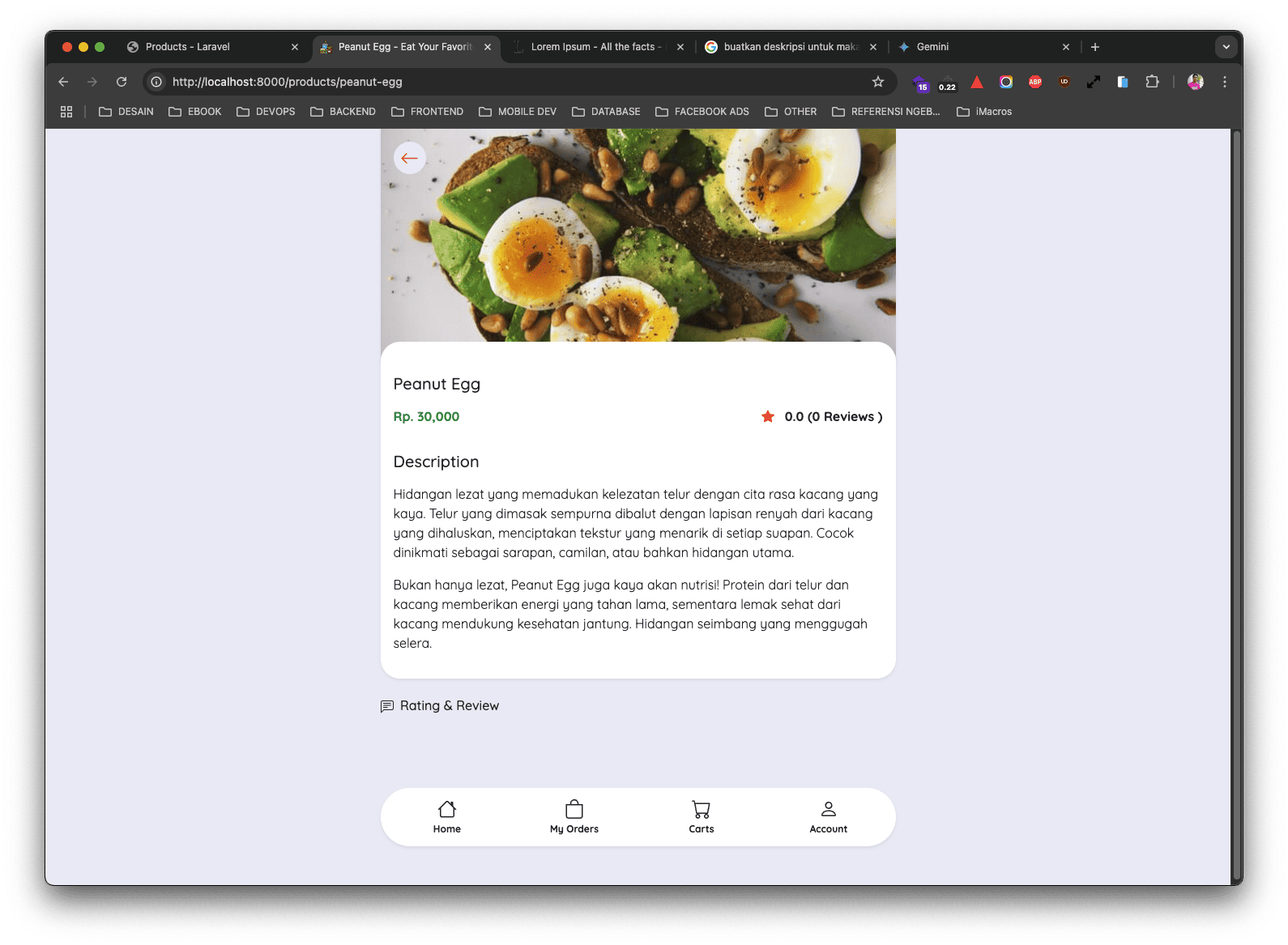Click the page vertical scrollbar
Viewport: 1288px width, 945px height.
1235,502
